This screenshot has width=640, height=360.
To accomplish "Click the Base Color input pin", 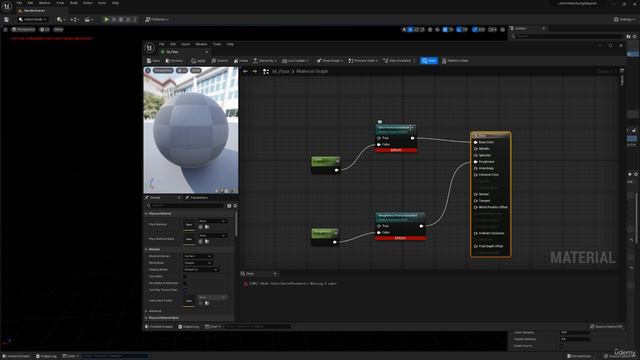I will pyautogui.click(x=476, y=142).
